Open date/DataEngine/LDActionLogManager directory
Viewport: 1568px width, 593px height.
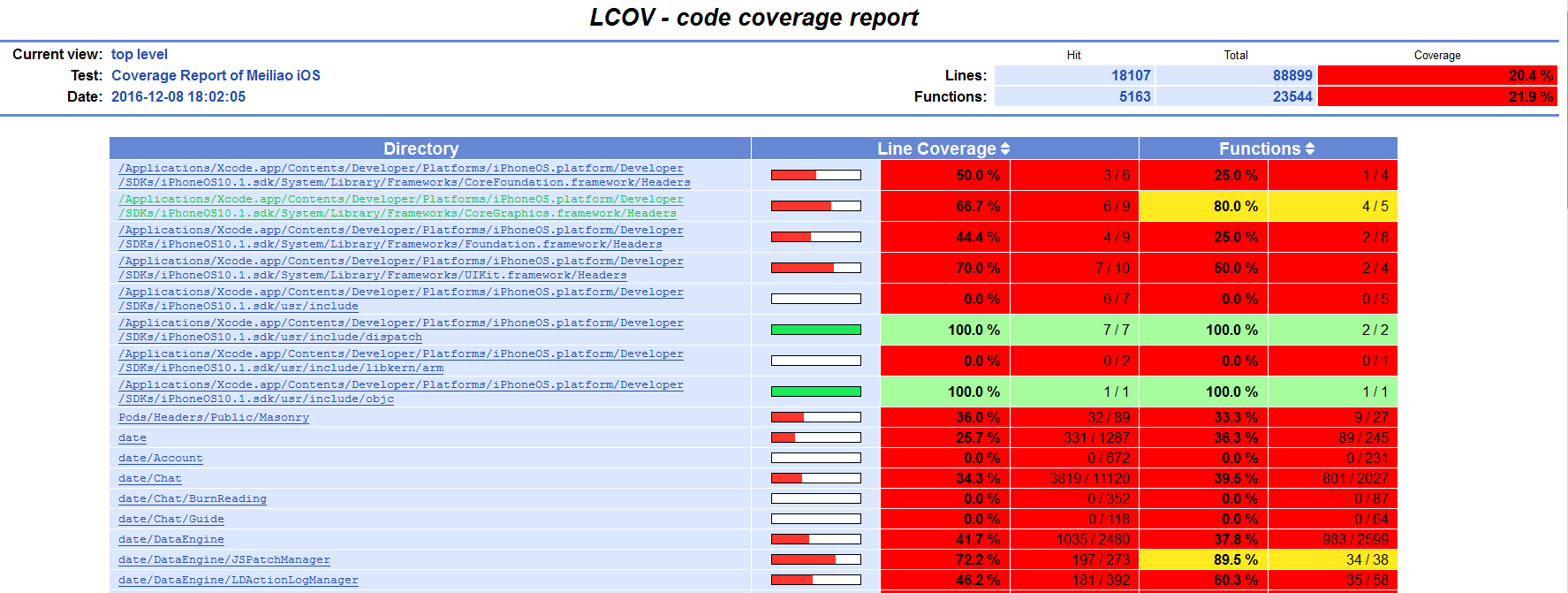(238, 581)
